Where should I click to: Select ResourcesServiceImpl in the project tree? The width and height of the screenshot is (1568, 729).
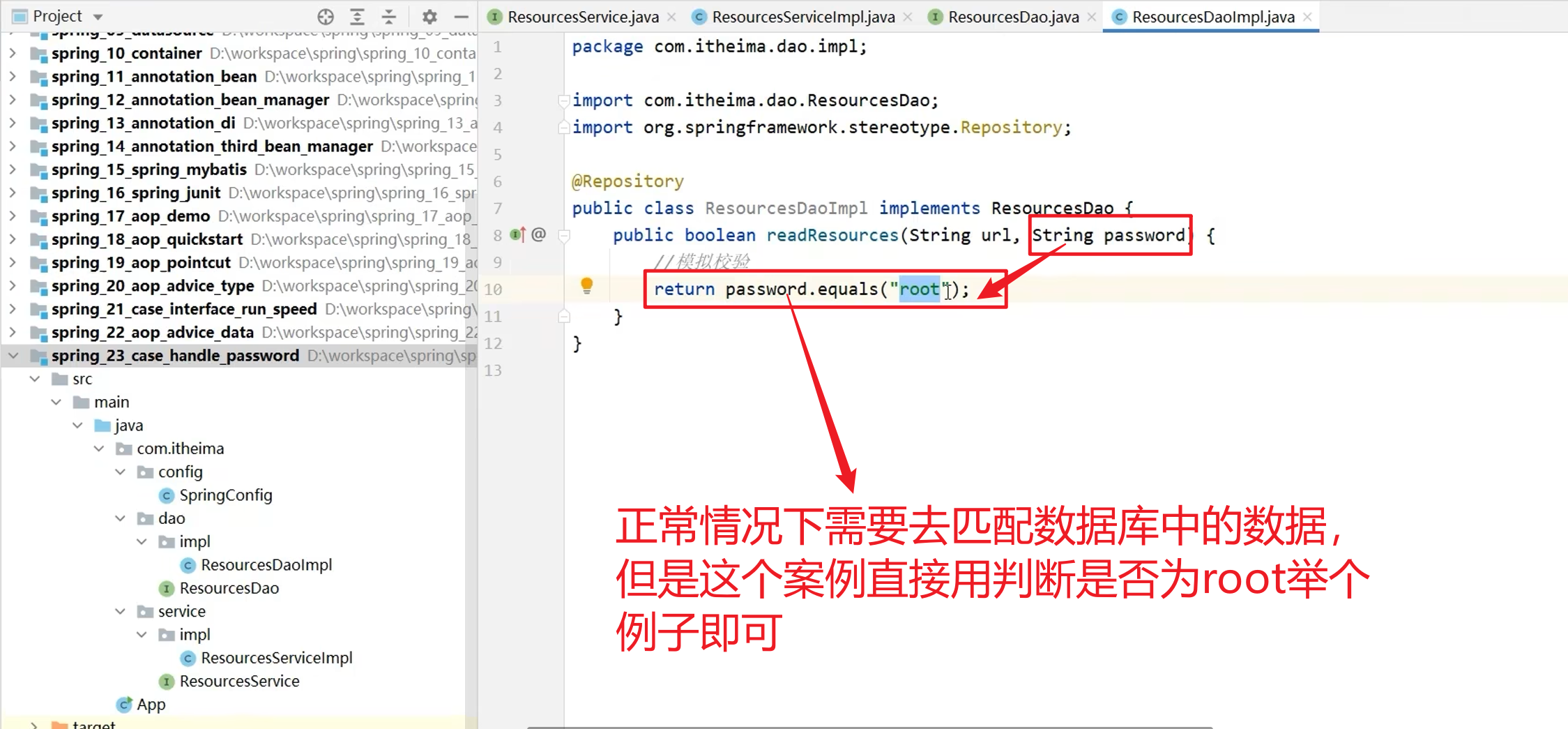point(276,658)
